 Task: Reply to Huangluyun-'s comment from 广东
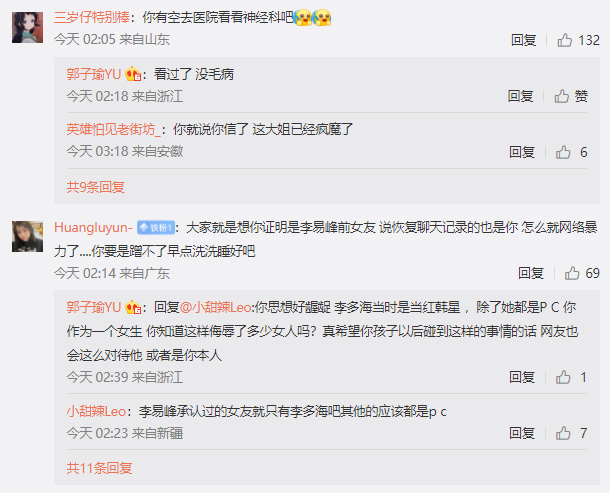531,273
